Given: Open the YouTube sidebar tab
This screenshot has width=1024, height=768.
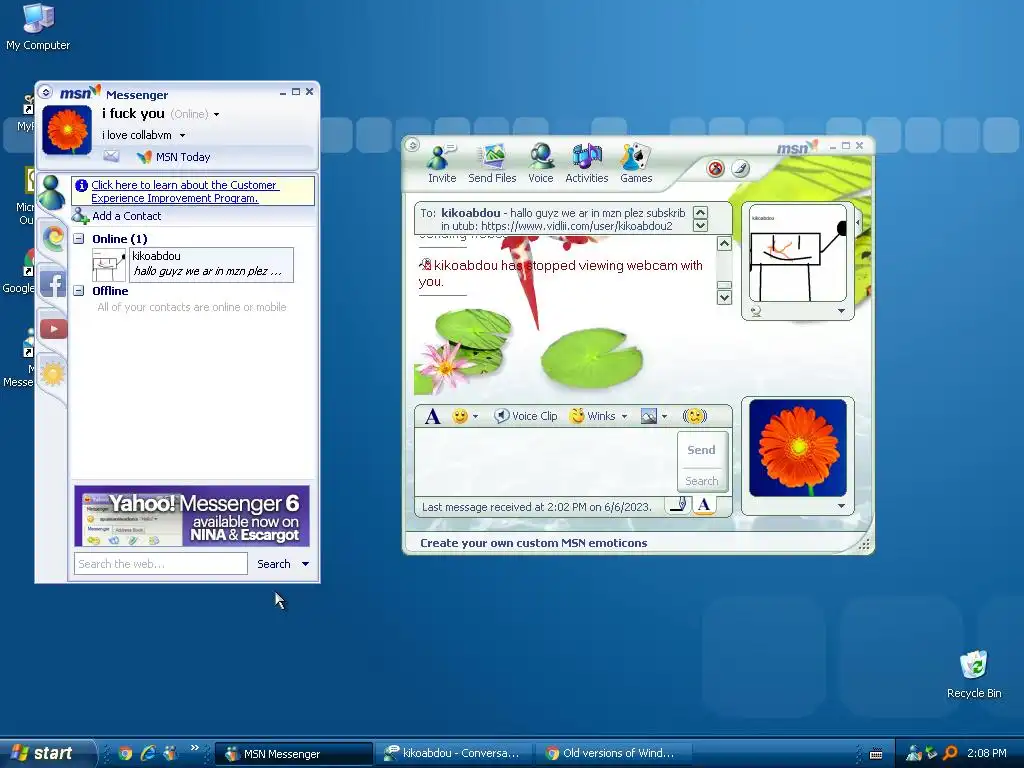Looking at the screenshot, I should [54, 328].
